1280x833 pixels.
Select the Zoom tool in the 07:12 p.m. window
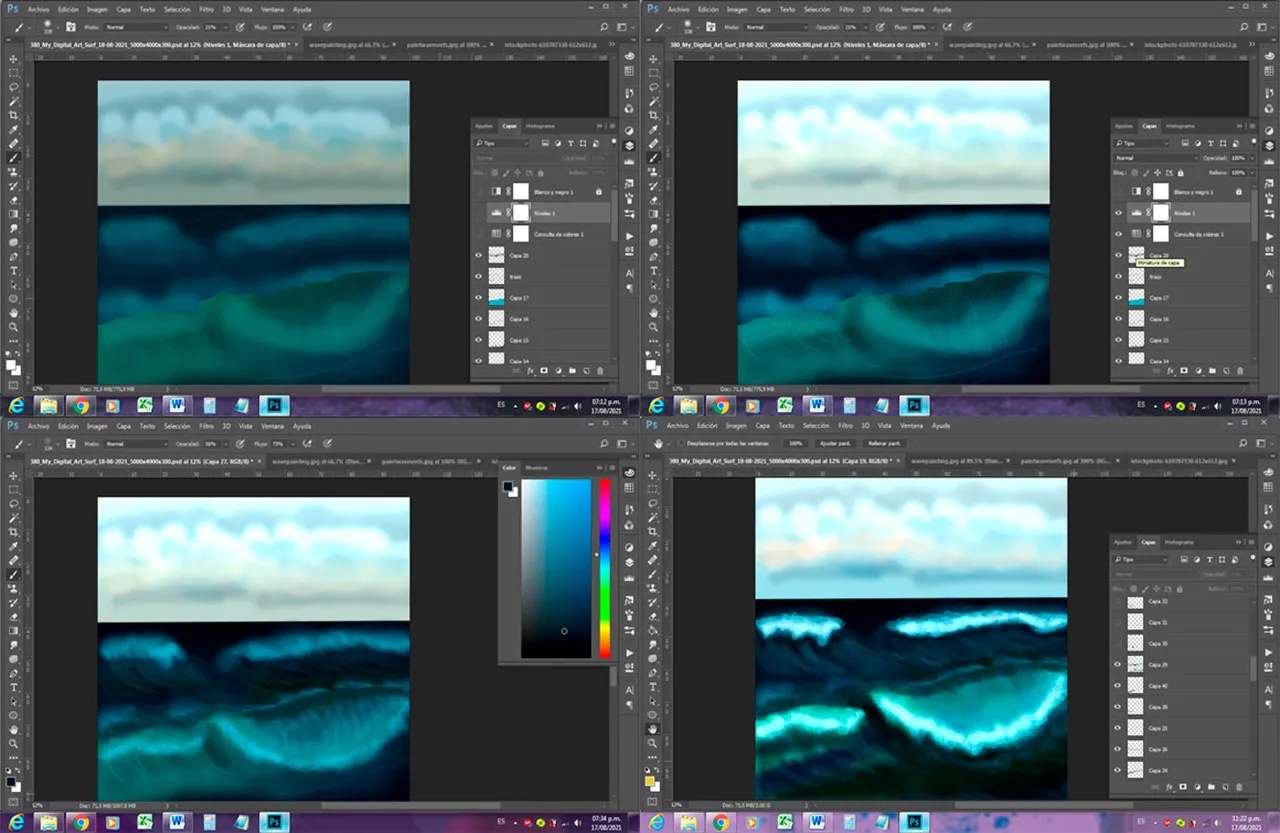(14, 326)
